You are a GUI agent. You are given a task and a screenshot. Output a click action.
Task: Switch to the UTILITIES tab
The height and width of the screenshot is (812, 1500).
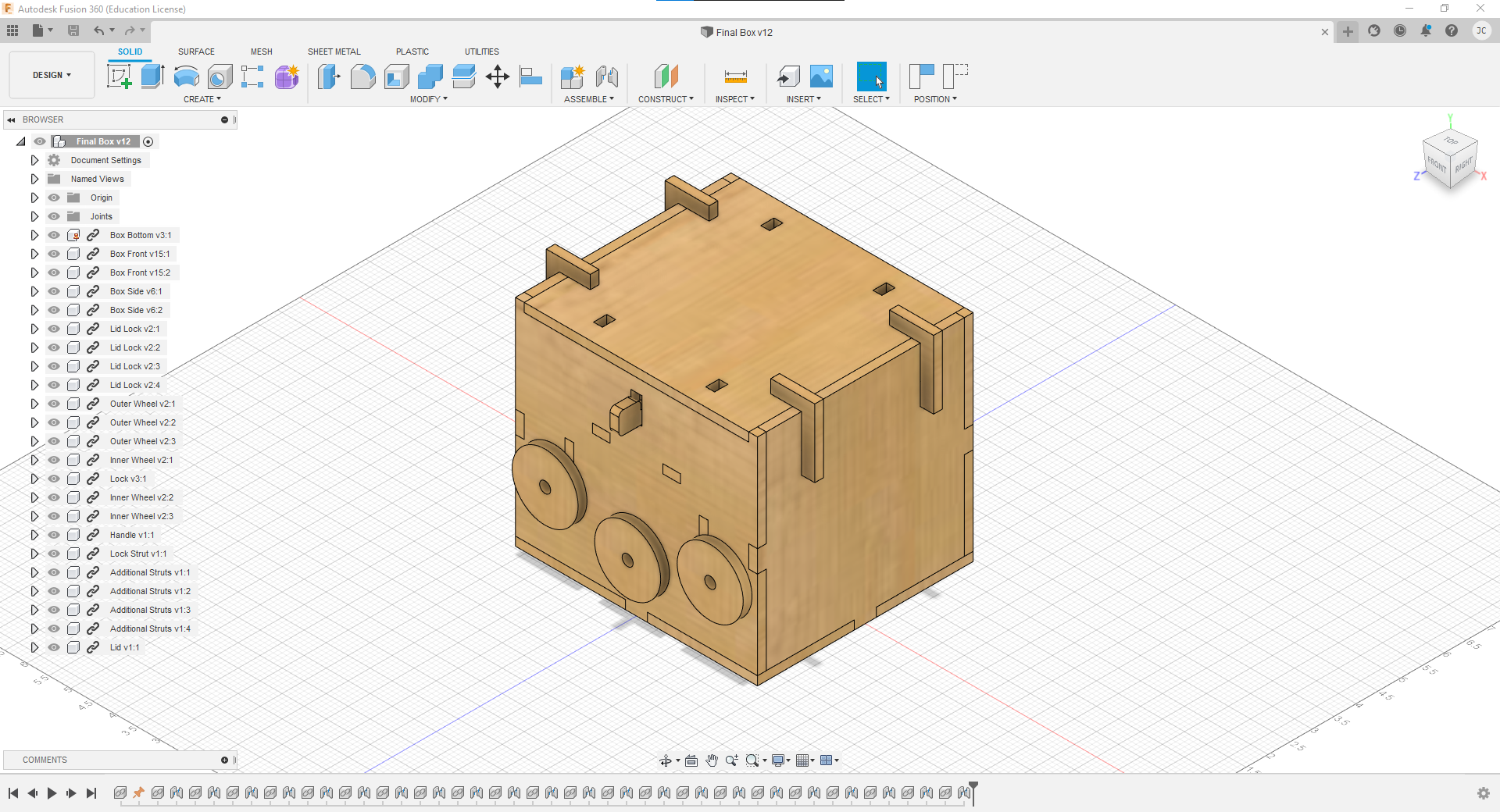[482, 52]
